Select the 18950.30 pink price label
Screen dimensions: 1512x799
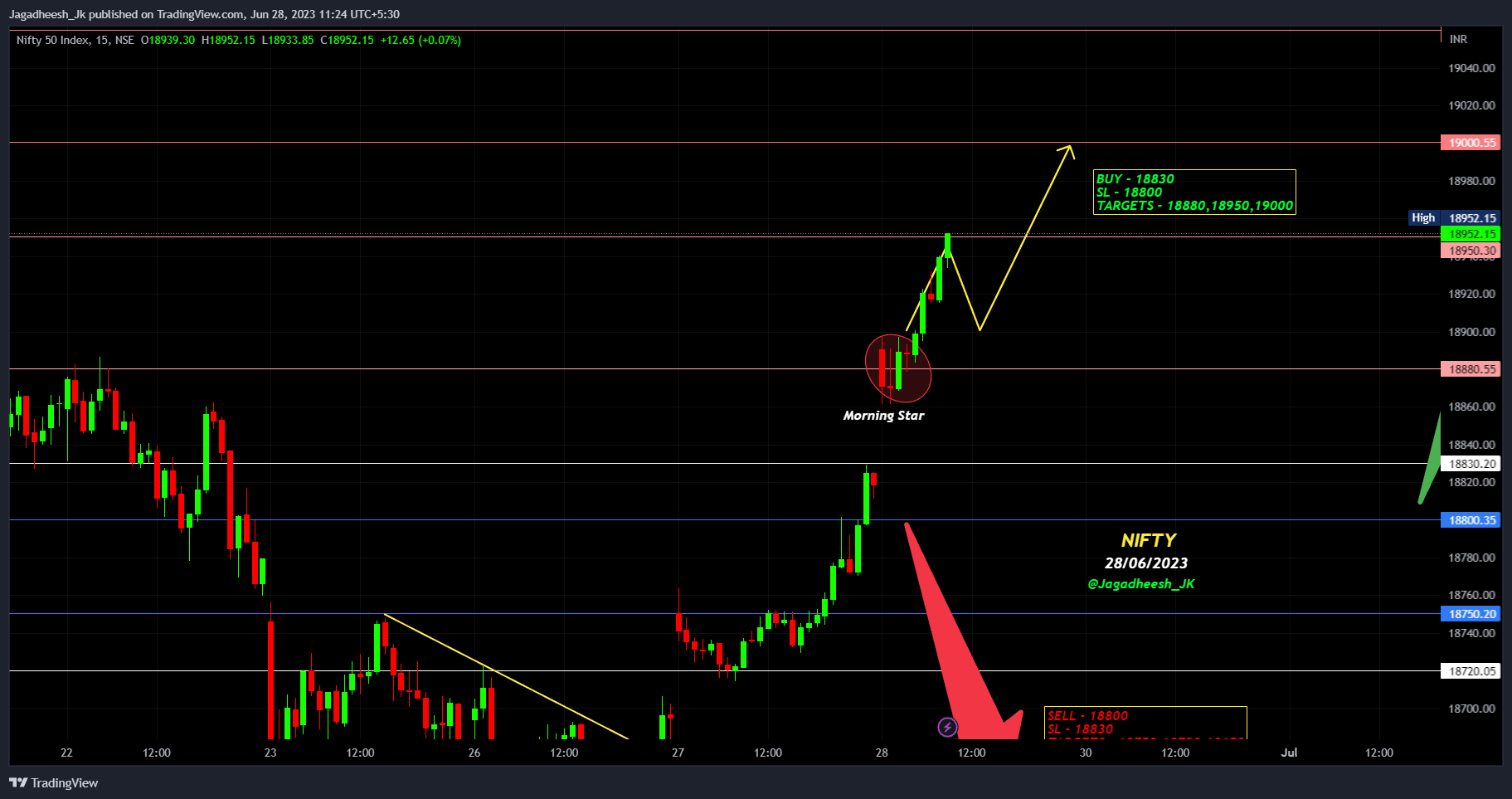1471,251
